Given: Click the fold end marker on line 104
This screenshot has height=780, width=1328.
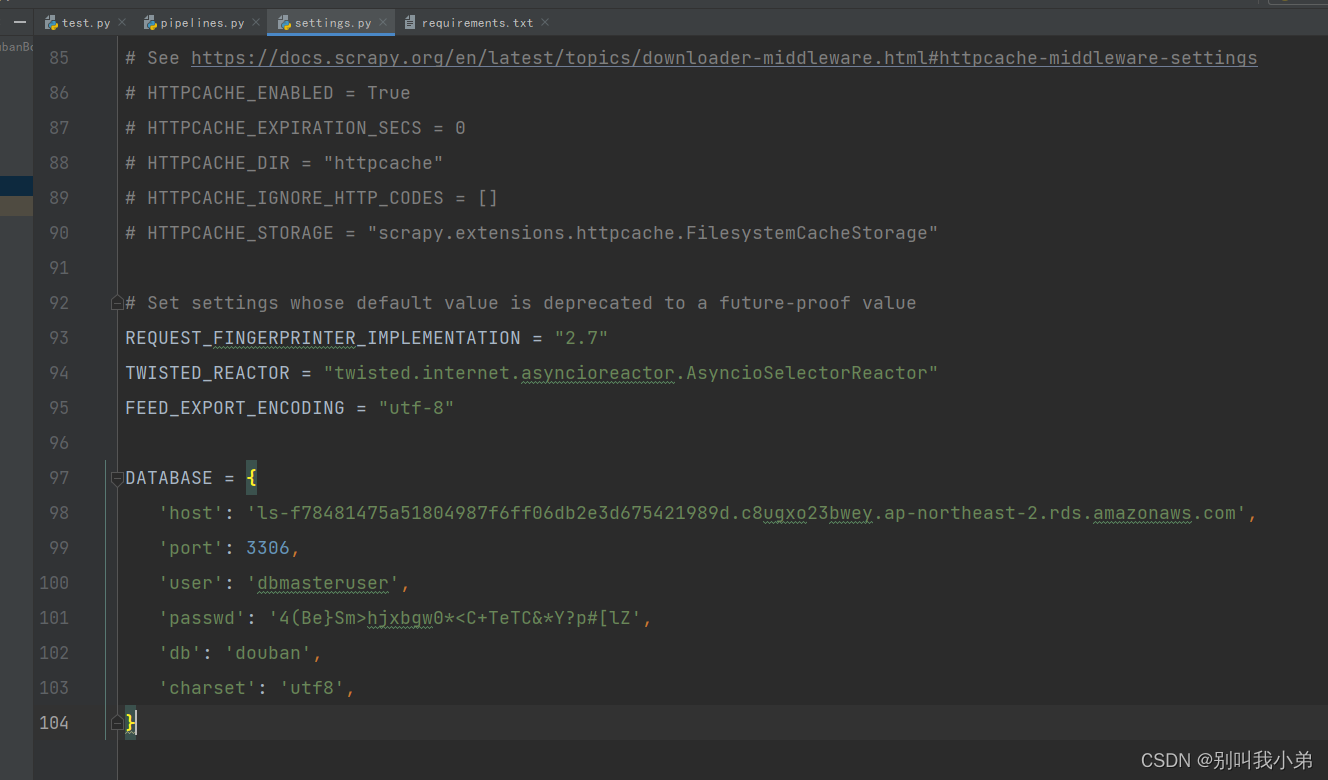Looking at the screenshot, I should coord(117,722).
